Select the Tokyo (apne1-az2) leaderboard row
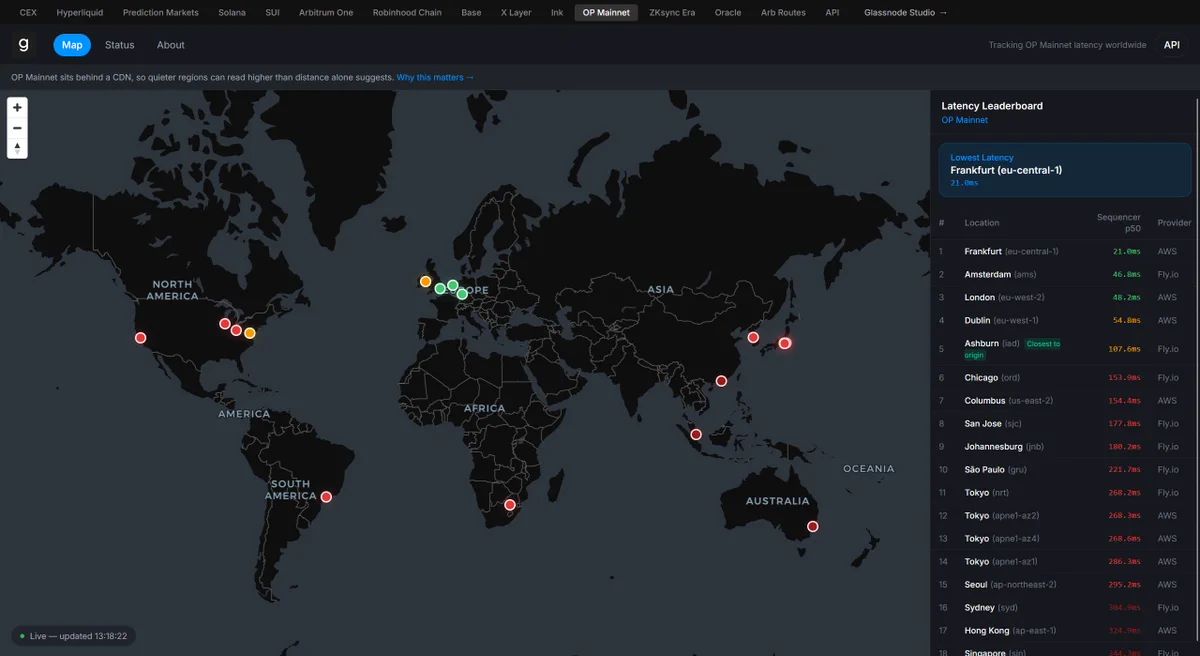This screenshot has height=656, width=1200. click(x=1065, y=515)
